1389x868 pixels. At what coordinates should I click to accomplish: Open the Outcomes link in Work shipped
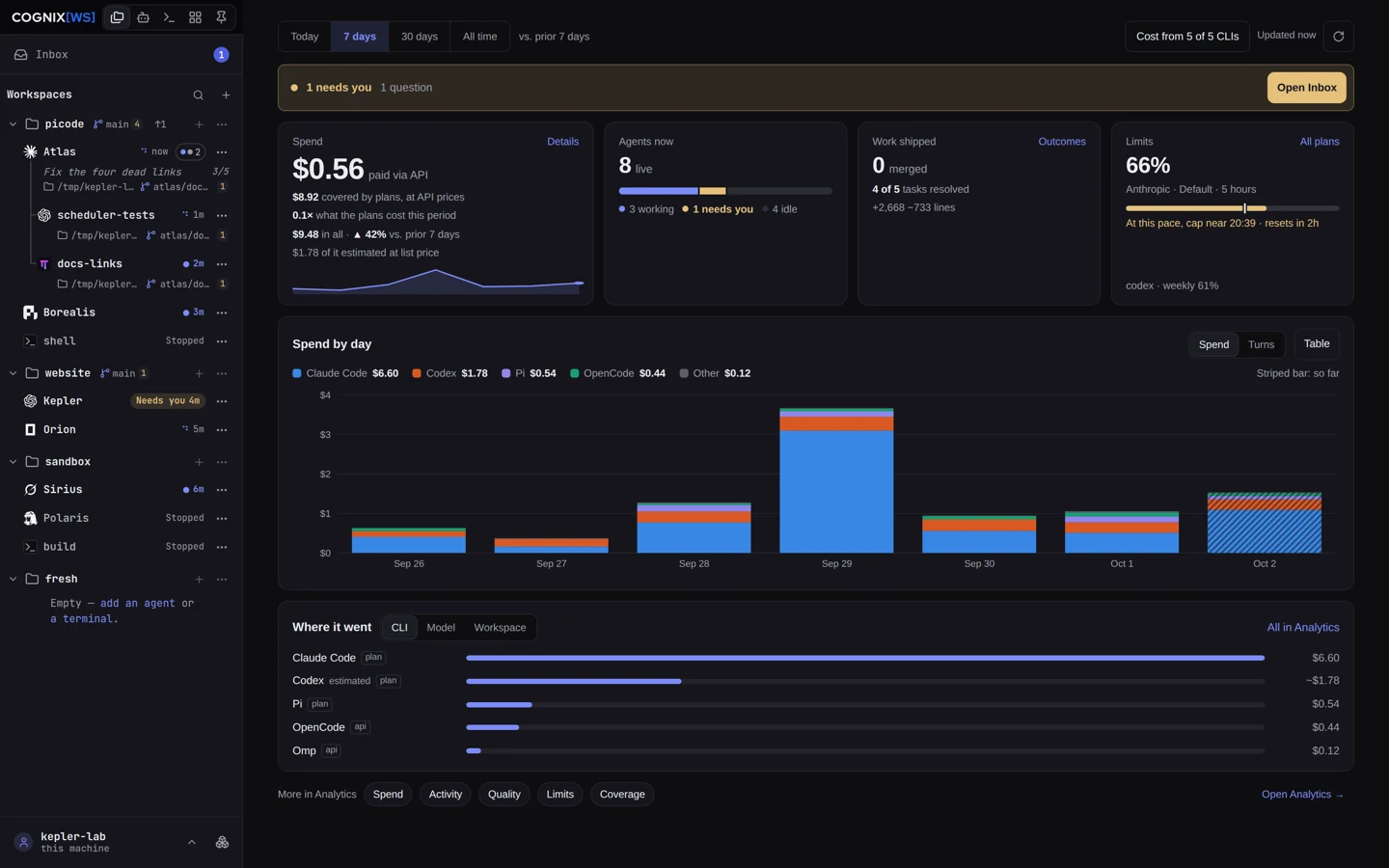pos(1061,142)
